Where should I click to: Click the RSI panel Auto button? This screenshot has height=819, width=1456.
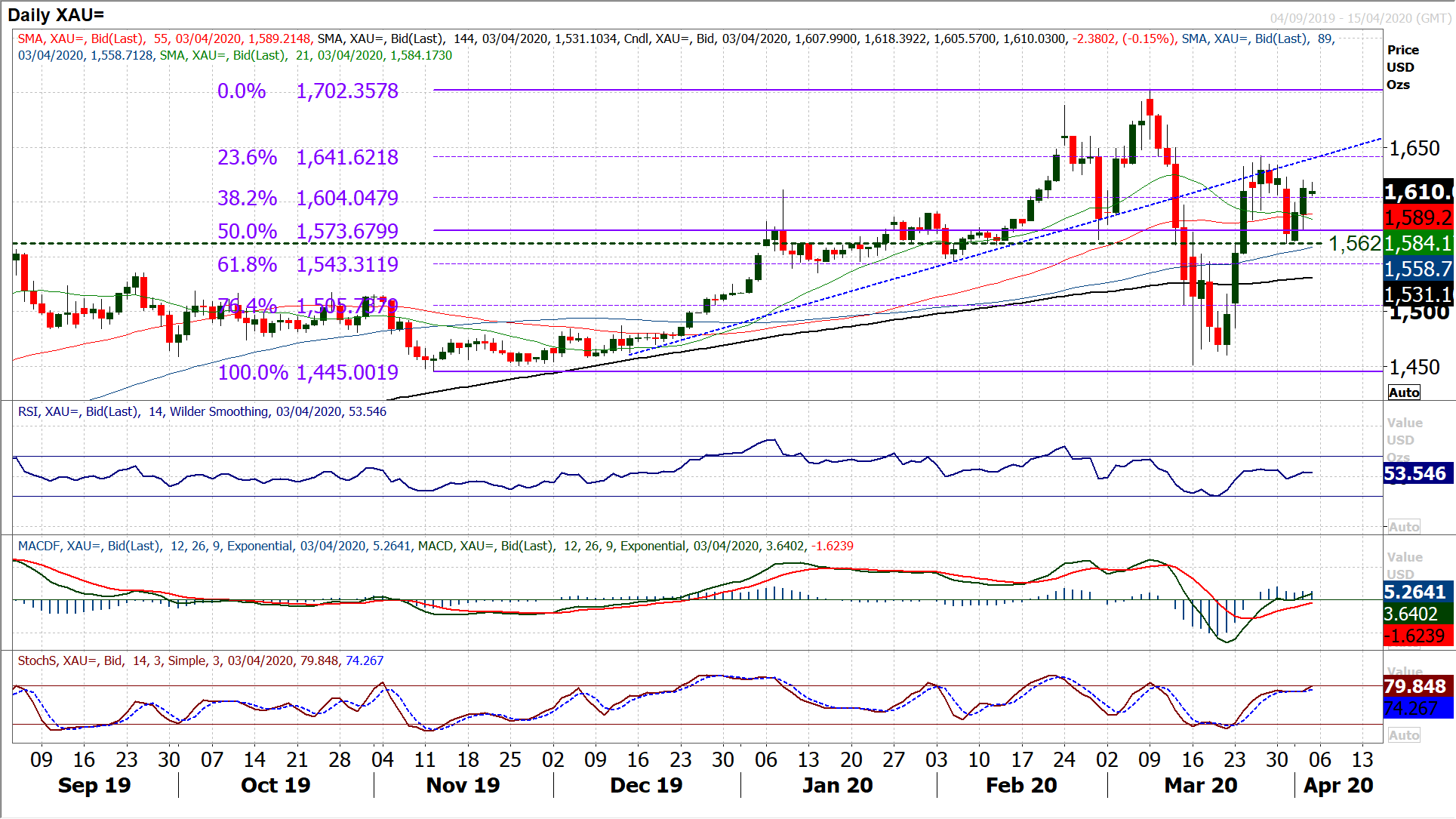[x=1404, y=527]
